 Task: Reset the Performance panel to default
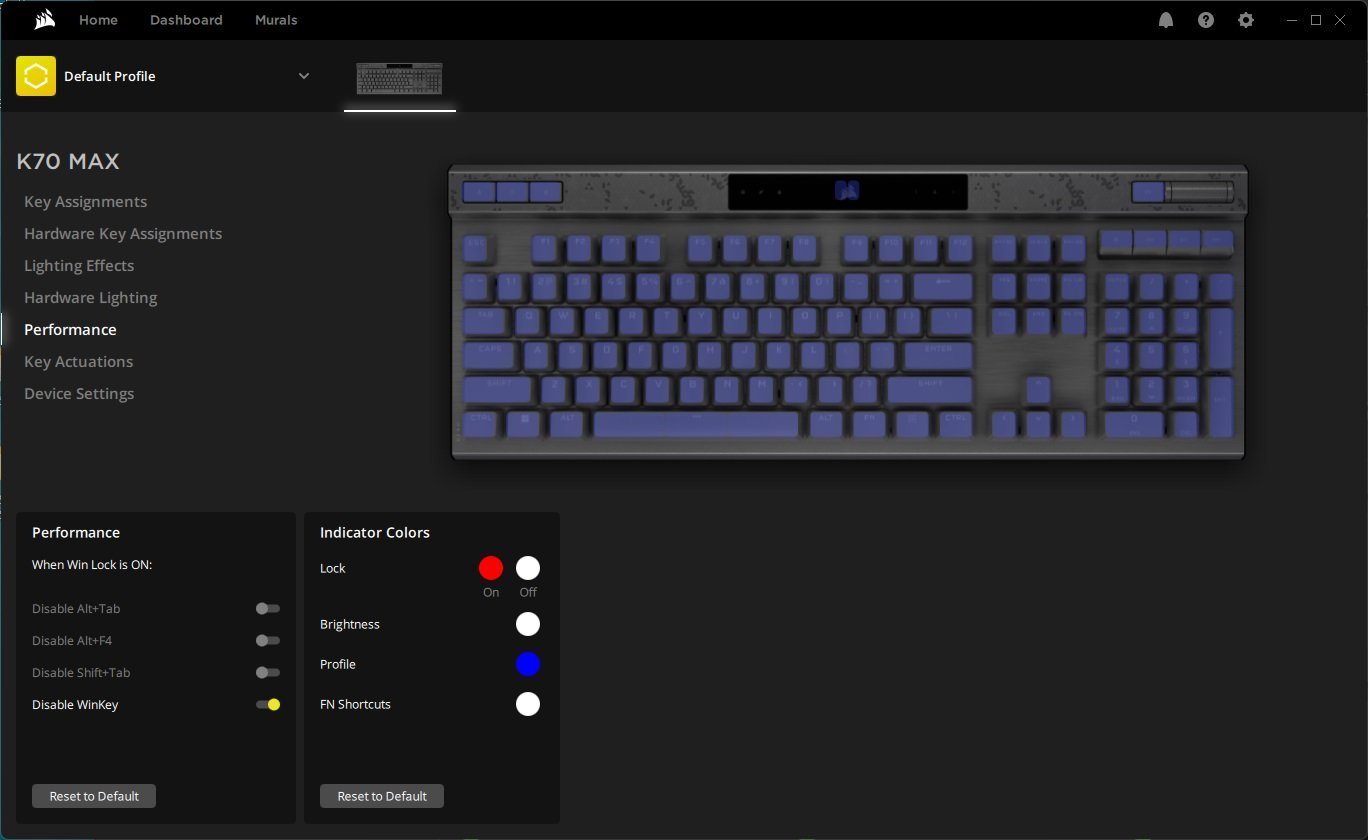click(x=94, y=796)
